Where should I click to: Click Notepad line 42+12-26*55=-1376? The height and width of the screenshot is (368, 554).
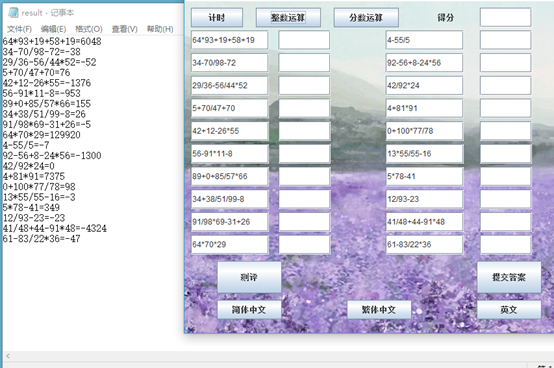pyautogui.click(x=47, y=83)
